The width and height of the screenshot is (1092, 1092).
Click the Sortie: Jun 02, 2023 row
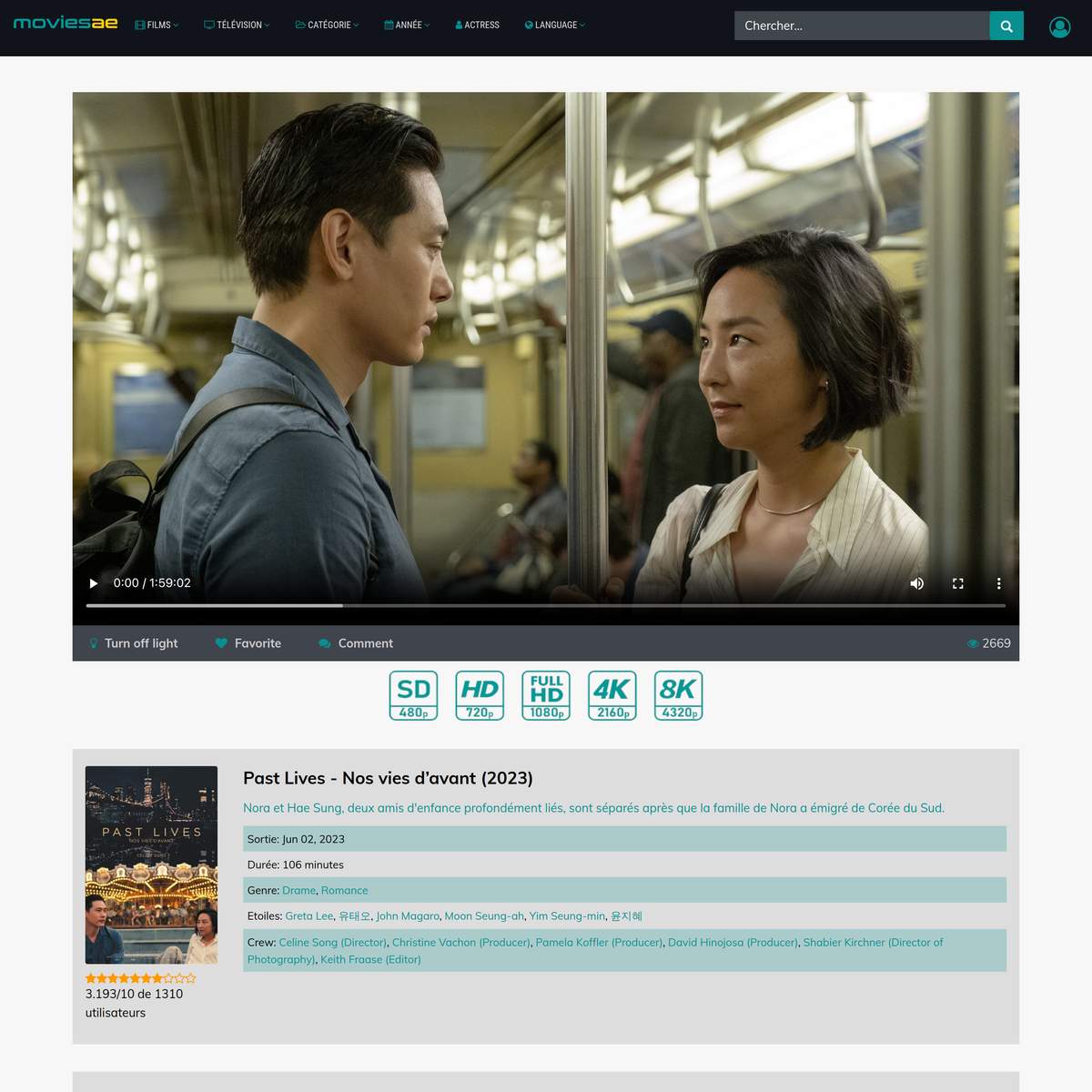(x=624, y=839)
